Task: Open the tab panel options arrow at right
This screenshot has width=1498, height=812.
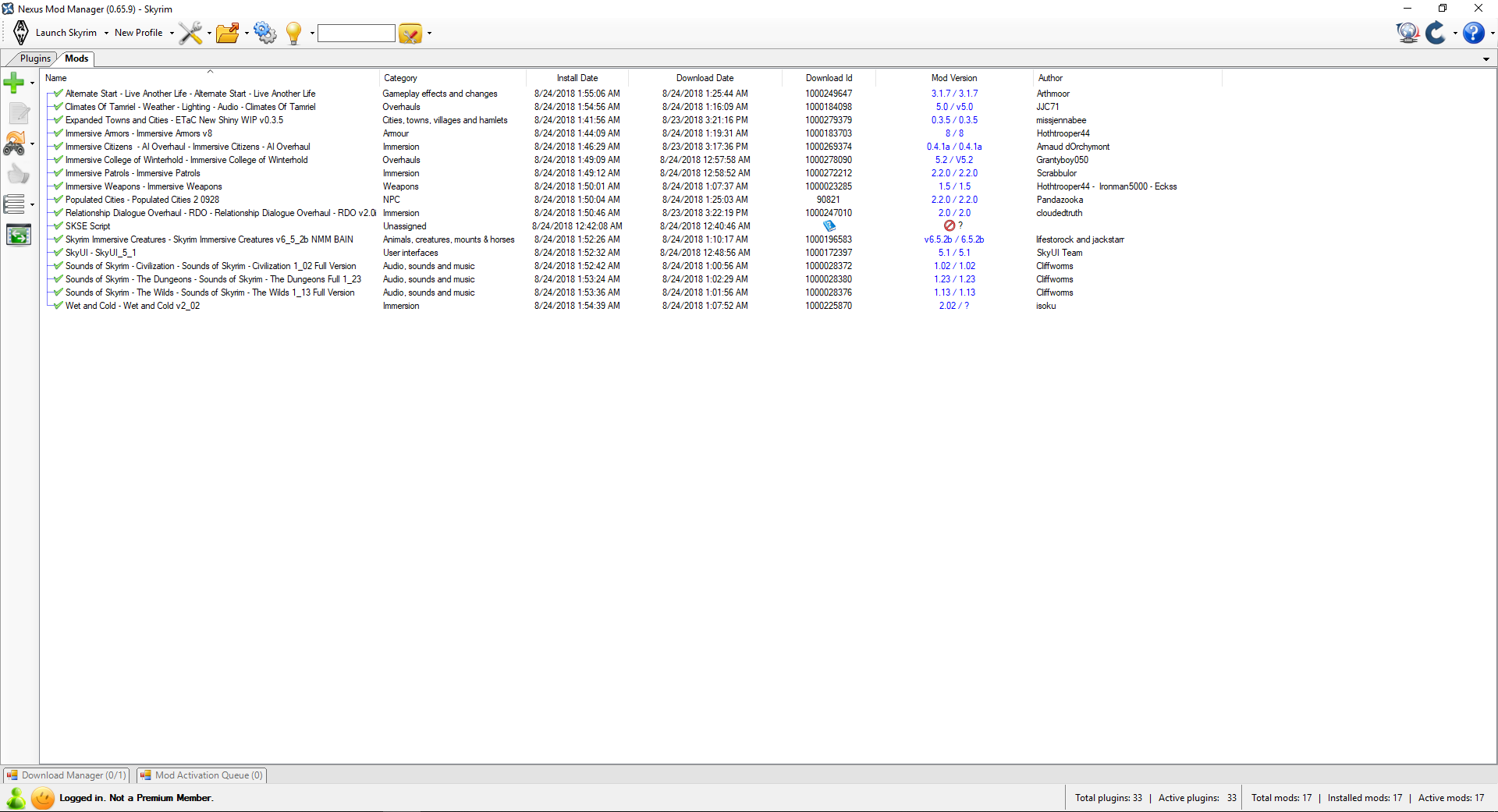Action: click(x=1486, y=59)
